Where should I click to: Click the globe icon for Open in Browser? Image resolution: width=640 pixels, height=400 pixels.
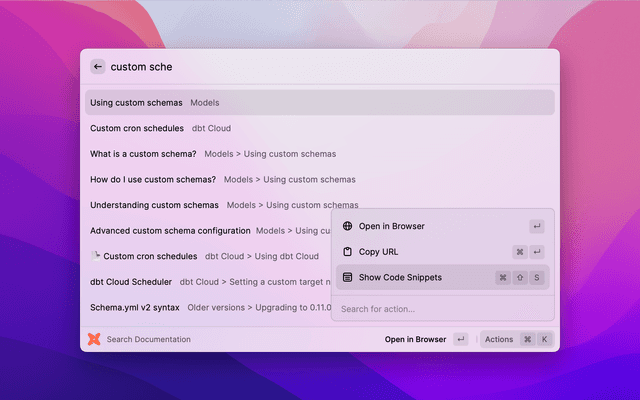click(347, 226)
